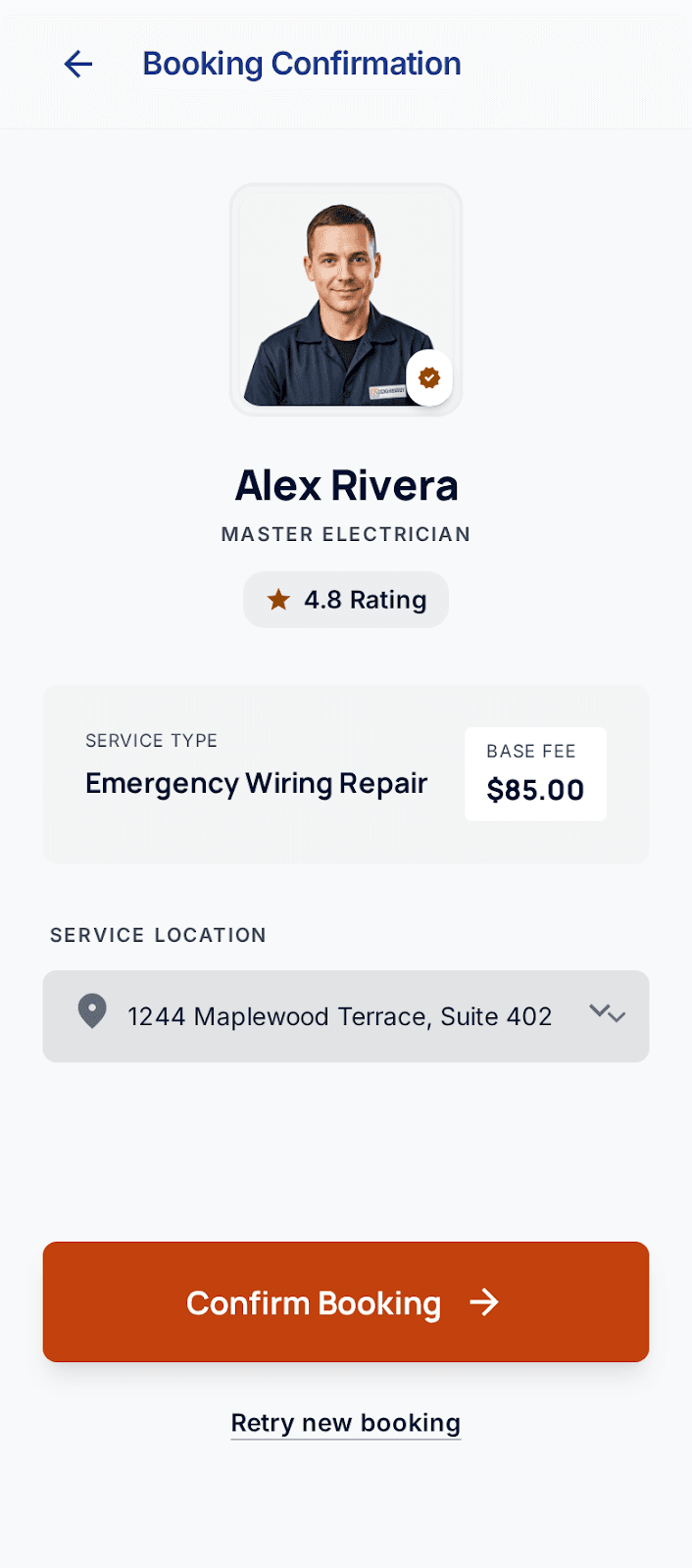Click the arrow inside the Confirm Booking button
The image size is (692, 1568).
tap(486, 1302)
